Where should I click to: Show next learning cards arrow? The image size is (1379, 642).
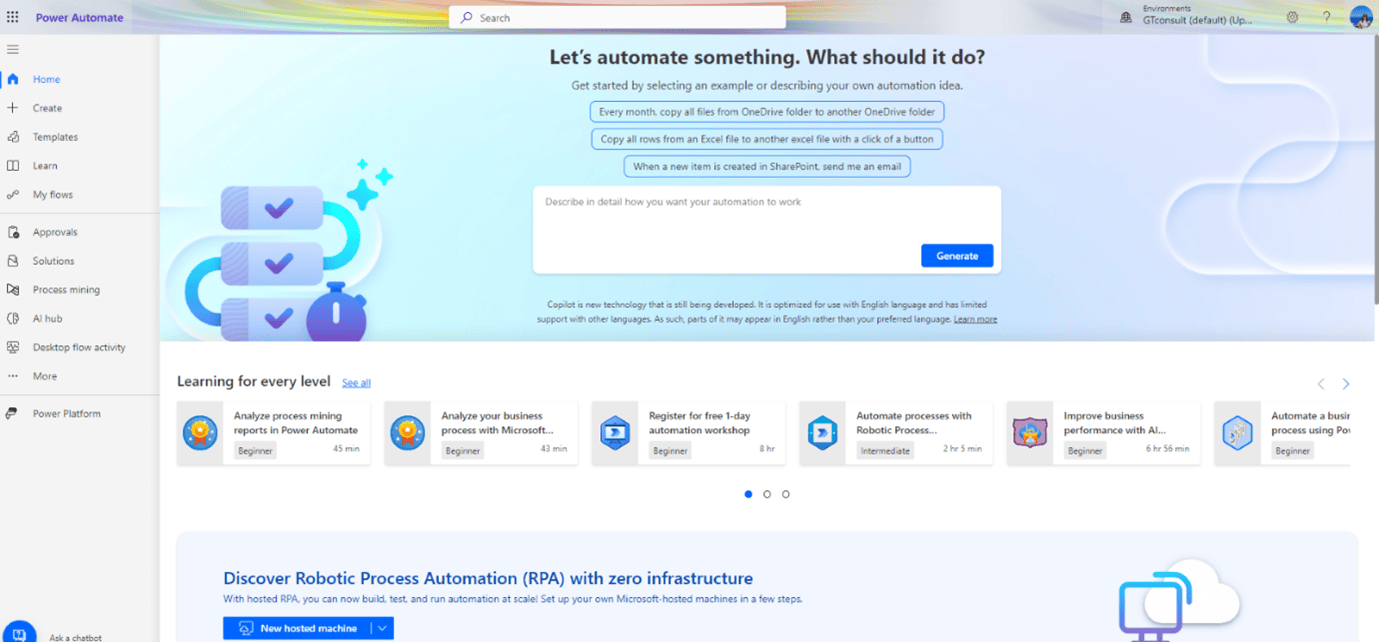(x=1346, y=384)
